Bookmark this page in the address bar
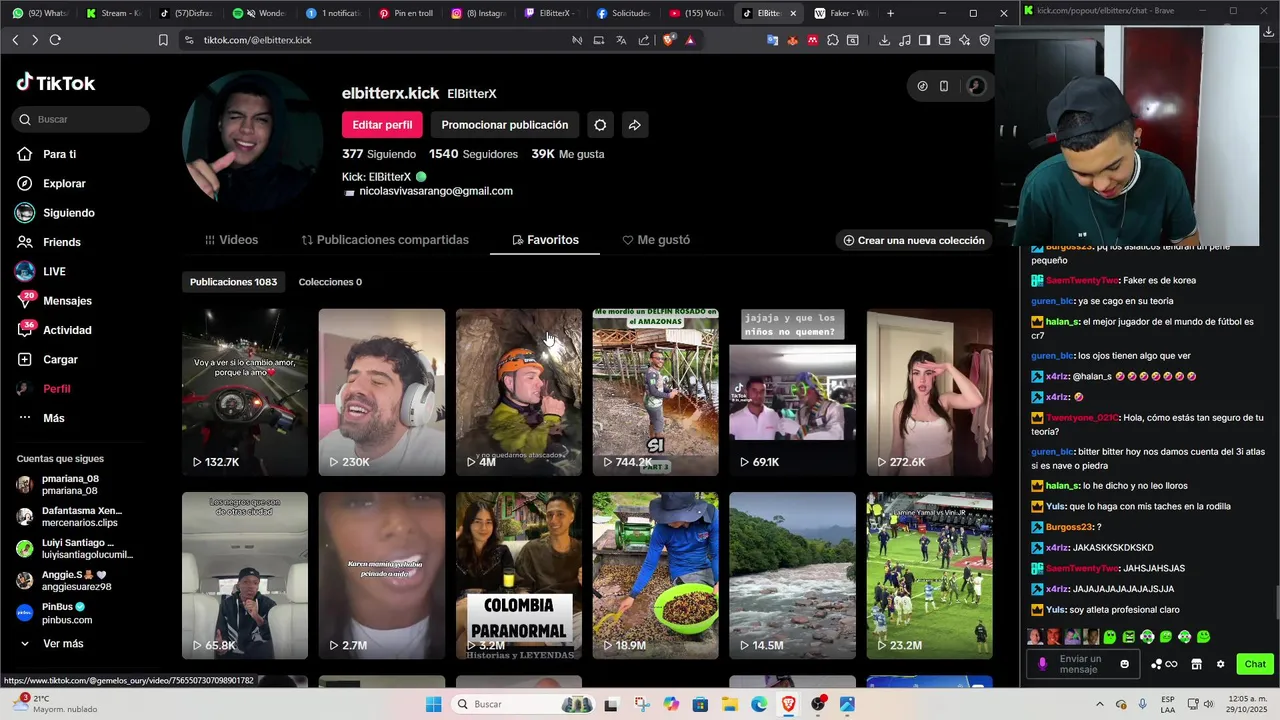Viewport: 1280px width, 720px height. [163, 40]
